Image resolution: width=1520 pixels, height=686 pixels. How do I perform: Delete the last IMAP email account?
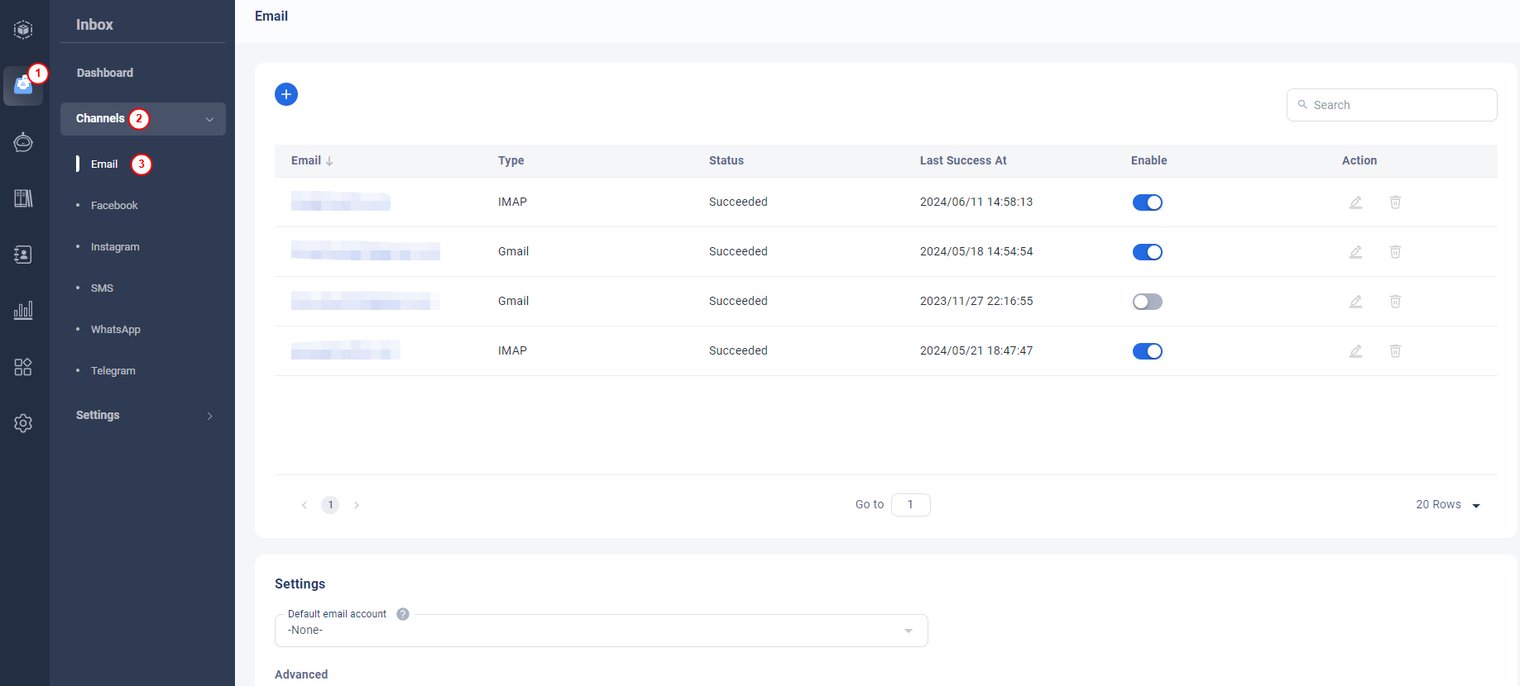coord(1395,351)
